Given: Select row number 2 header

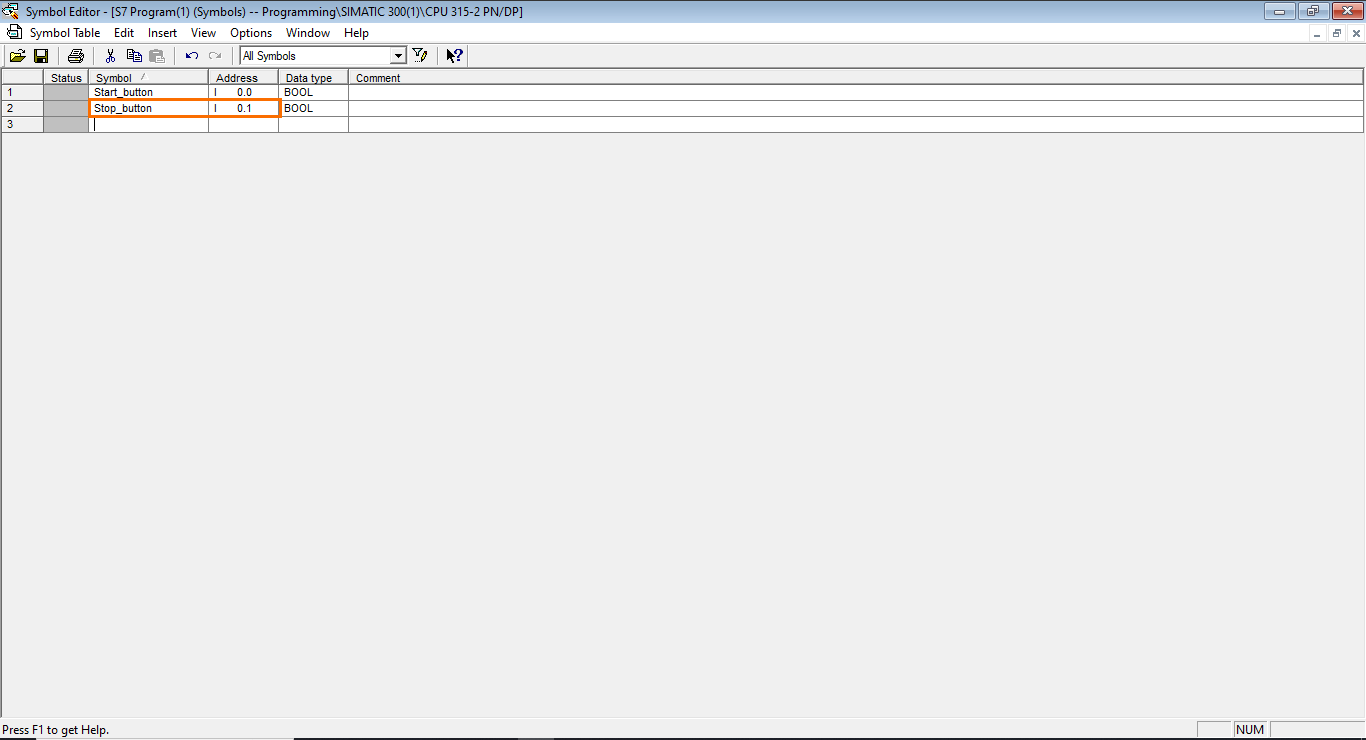Looking at the screenshot, I should tap(22, 108).
